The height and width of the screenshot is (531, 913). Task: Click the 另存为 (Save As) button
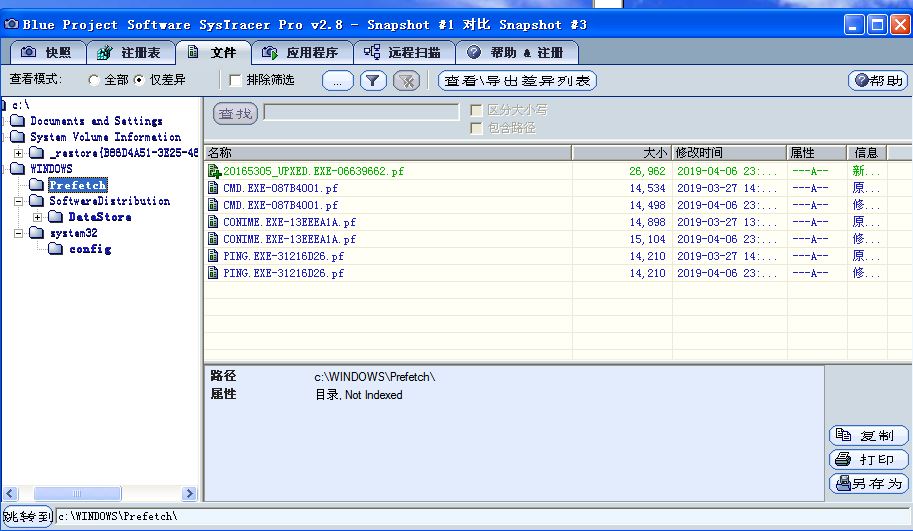(x=869, y=483)
